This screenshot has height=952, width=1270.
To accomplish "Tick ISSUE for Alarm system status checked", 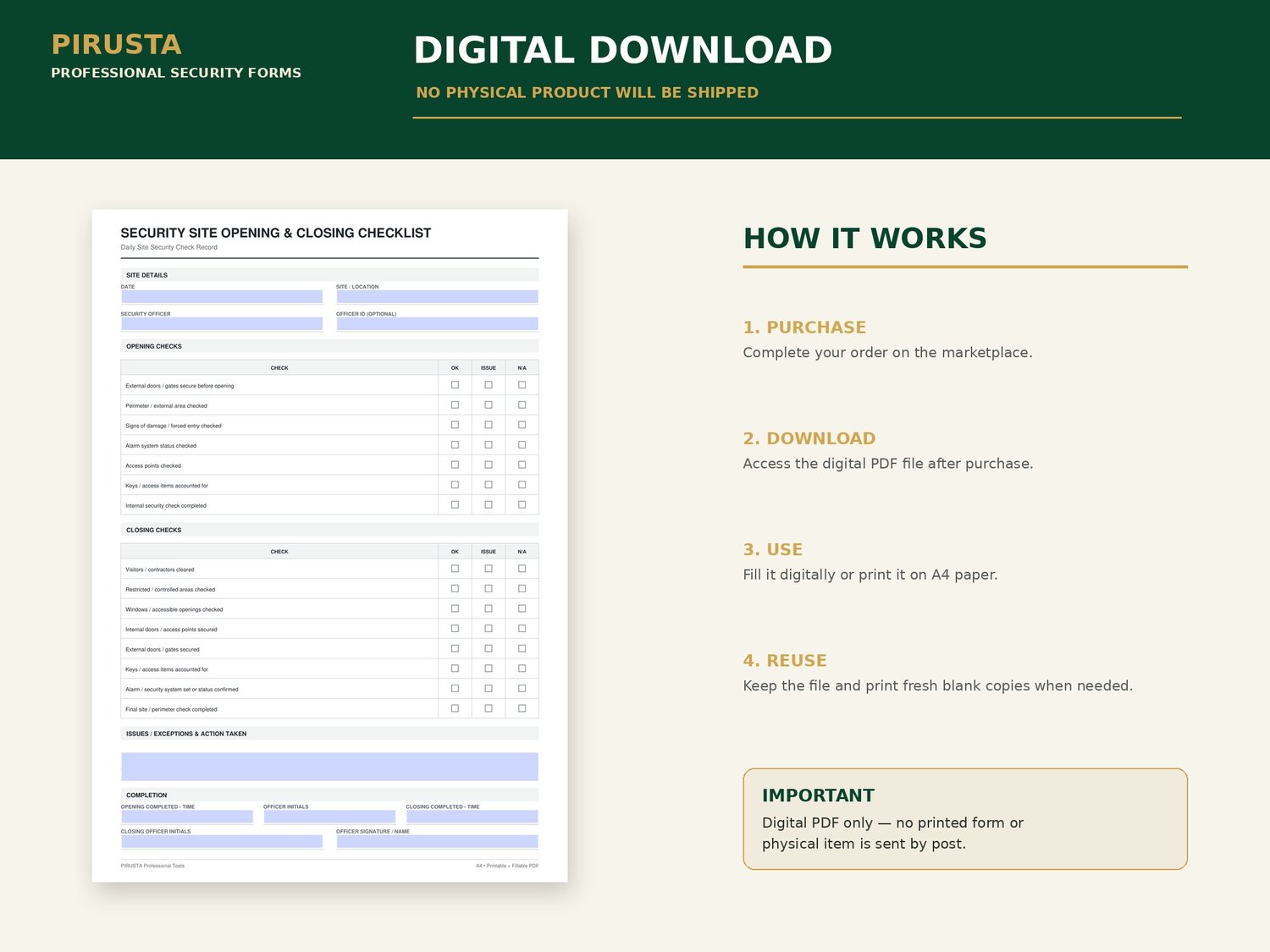I will (489, 445).
